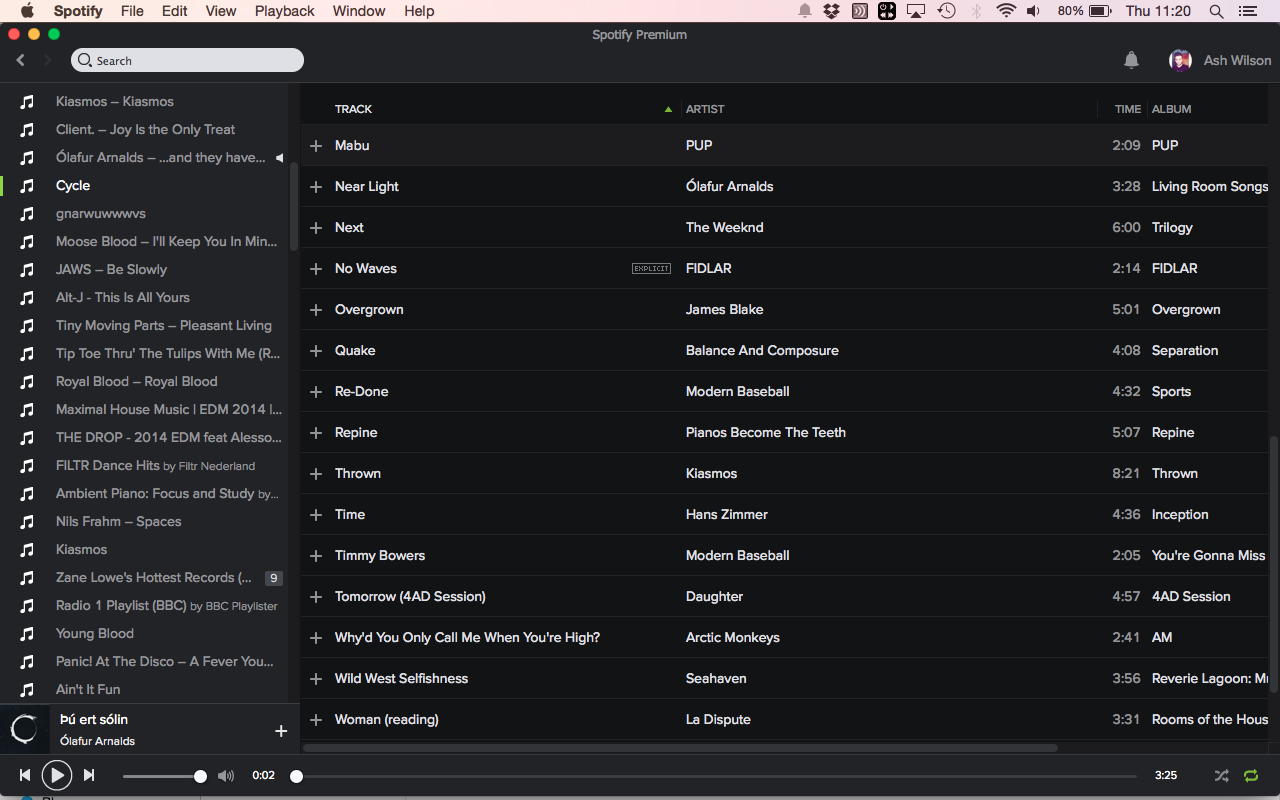Add Thrown track to your library
Screen dimensions: 1280x800
coord(316,474)
